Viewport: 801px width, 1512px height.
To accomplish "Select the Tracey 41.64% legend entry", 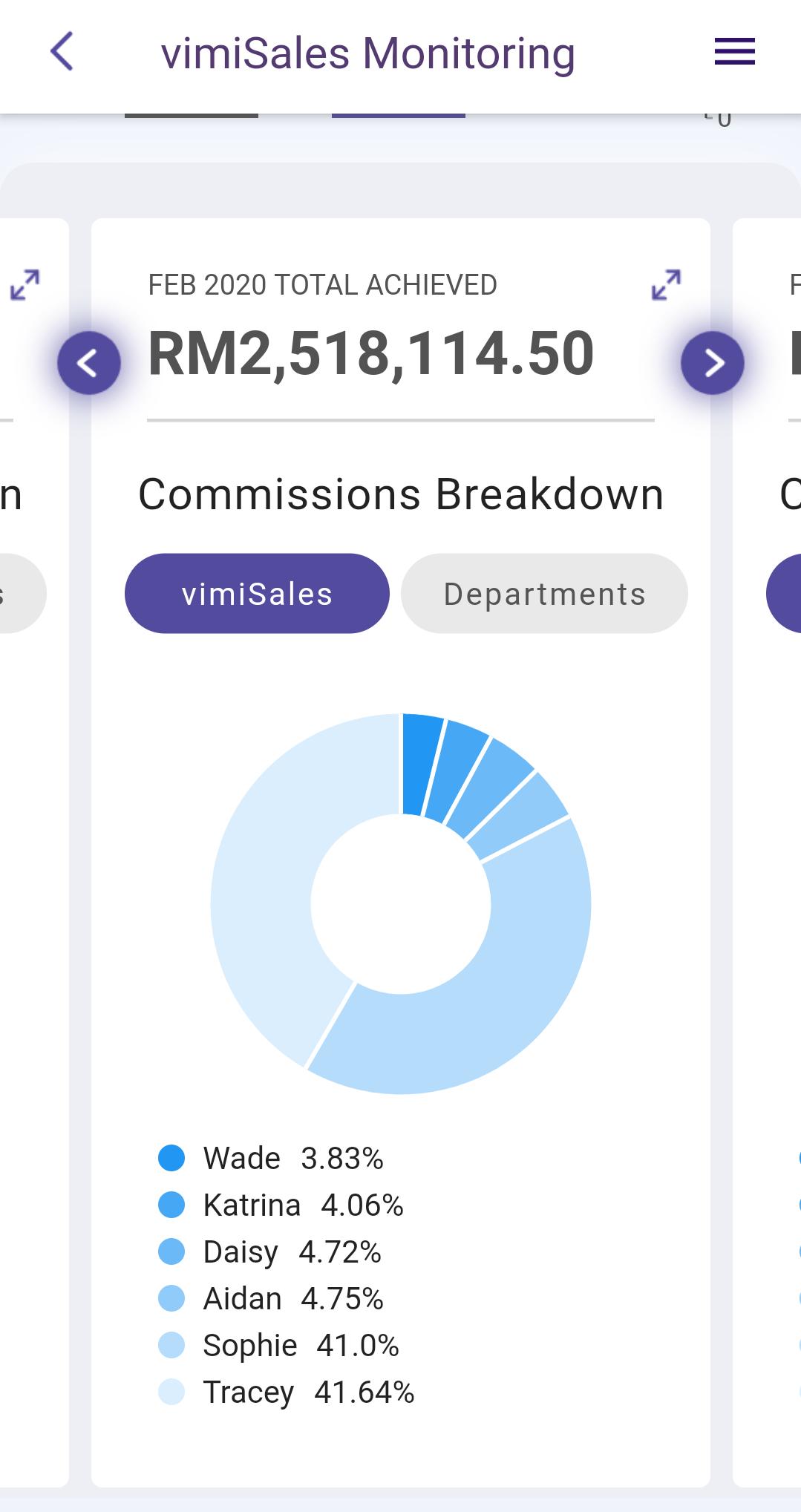I will (x=287, y=1392).
